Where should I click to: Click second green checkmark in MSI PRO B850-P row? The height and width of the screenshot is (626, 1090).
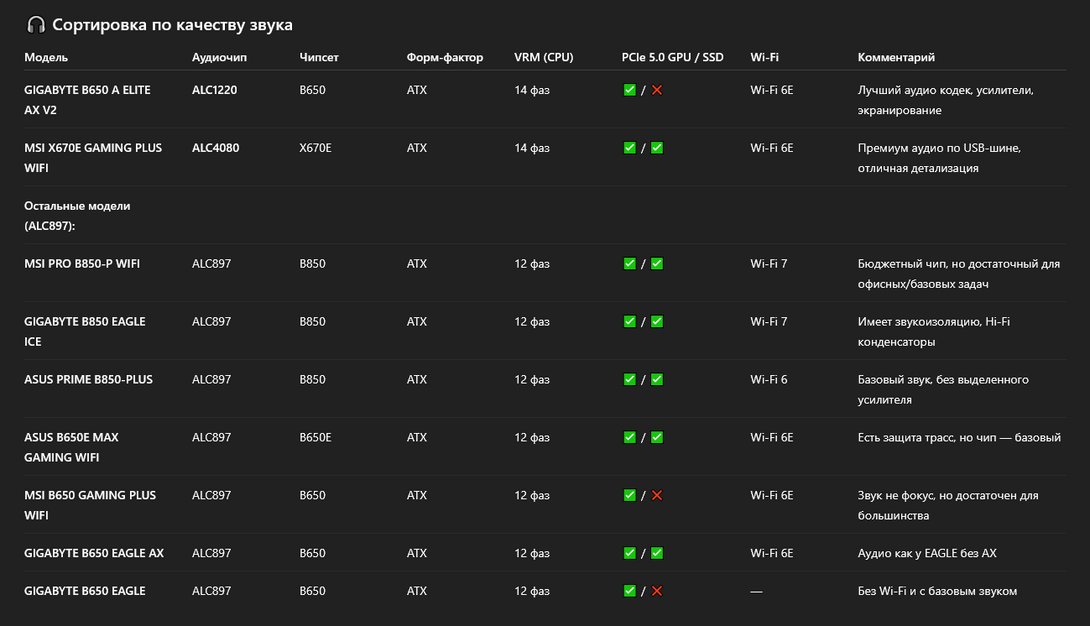click(x=657, y=264)
